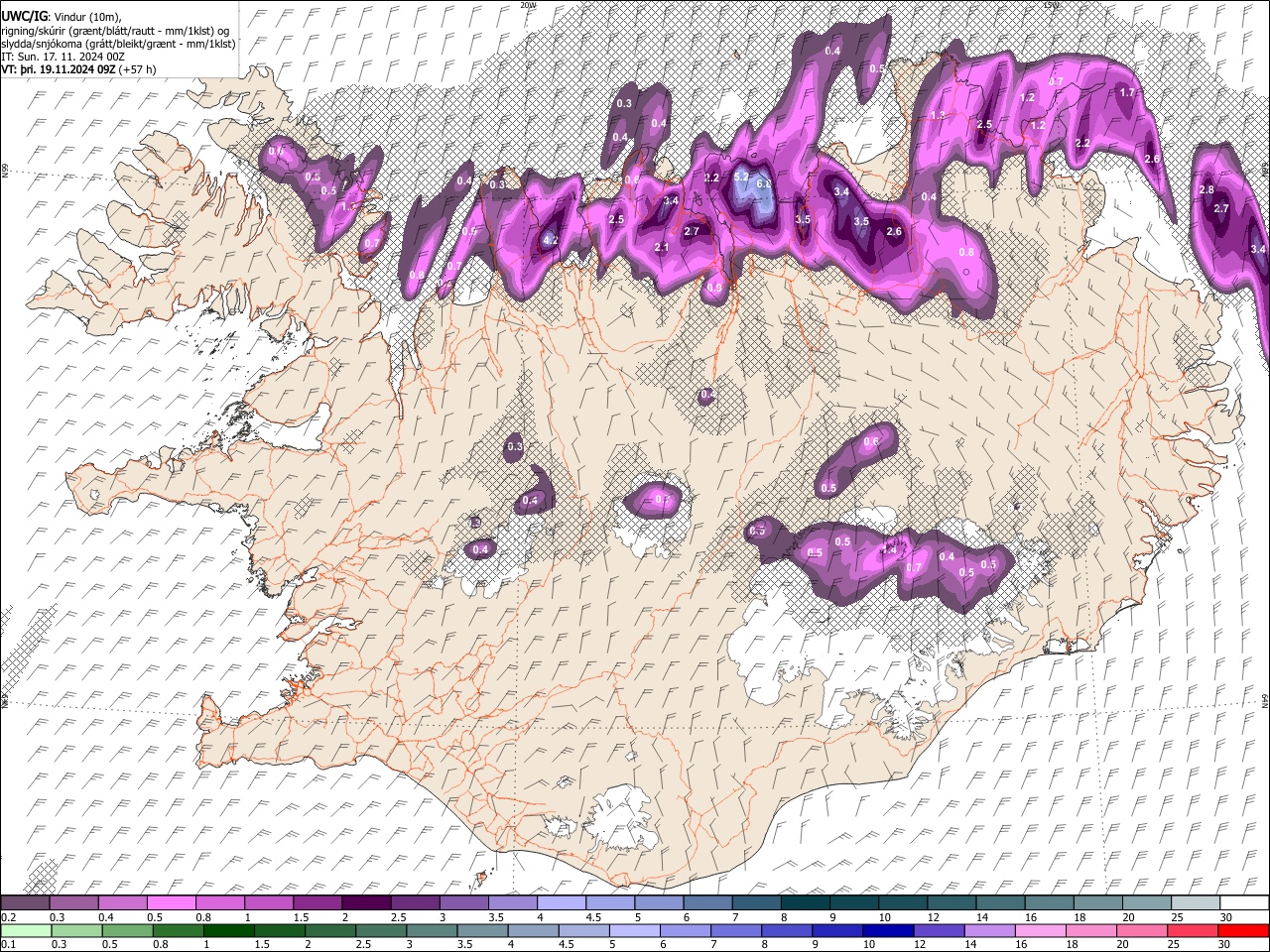Click the 8–9 dark teal snow swatch
The width and height of the screenshot is (1270, 952).
pos(804,903)
